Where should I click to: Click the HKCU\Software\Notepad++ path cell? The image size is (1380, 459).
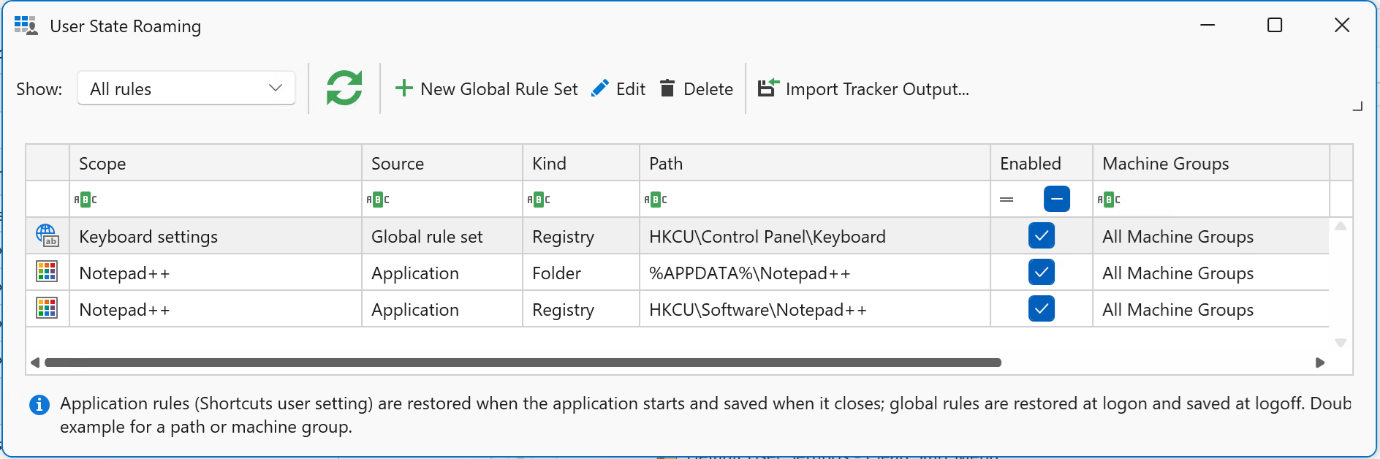click(815, 309)
